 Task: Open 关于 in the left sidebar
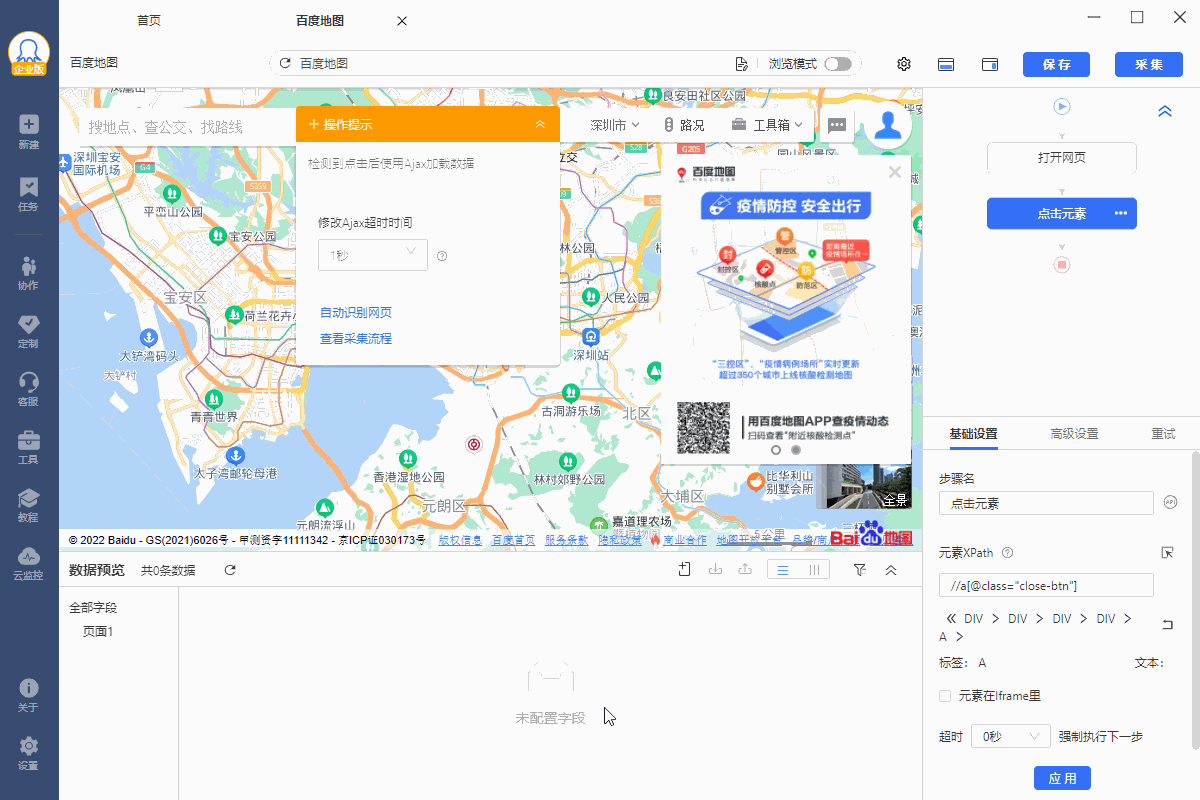pyautogui.click(x=28, y=696)
